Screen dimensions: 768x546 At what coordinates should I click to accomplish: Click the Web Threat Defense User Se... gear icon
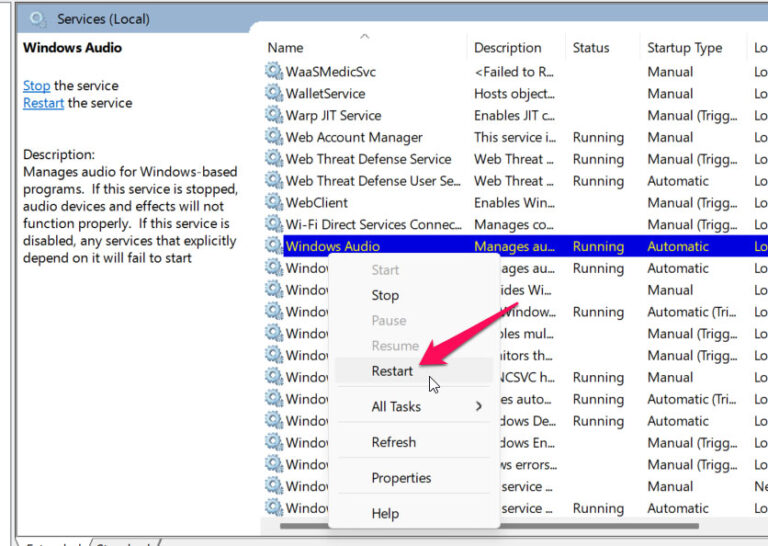[x=274, y=181]
